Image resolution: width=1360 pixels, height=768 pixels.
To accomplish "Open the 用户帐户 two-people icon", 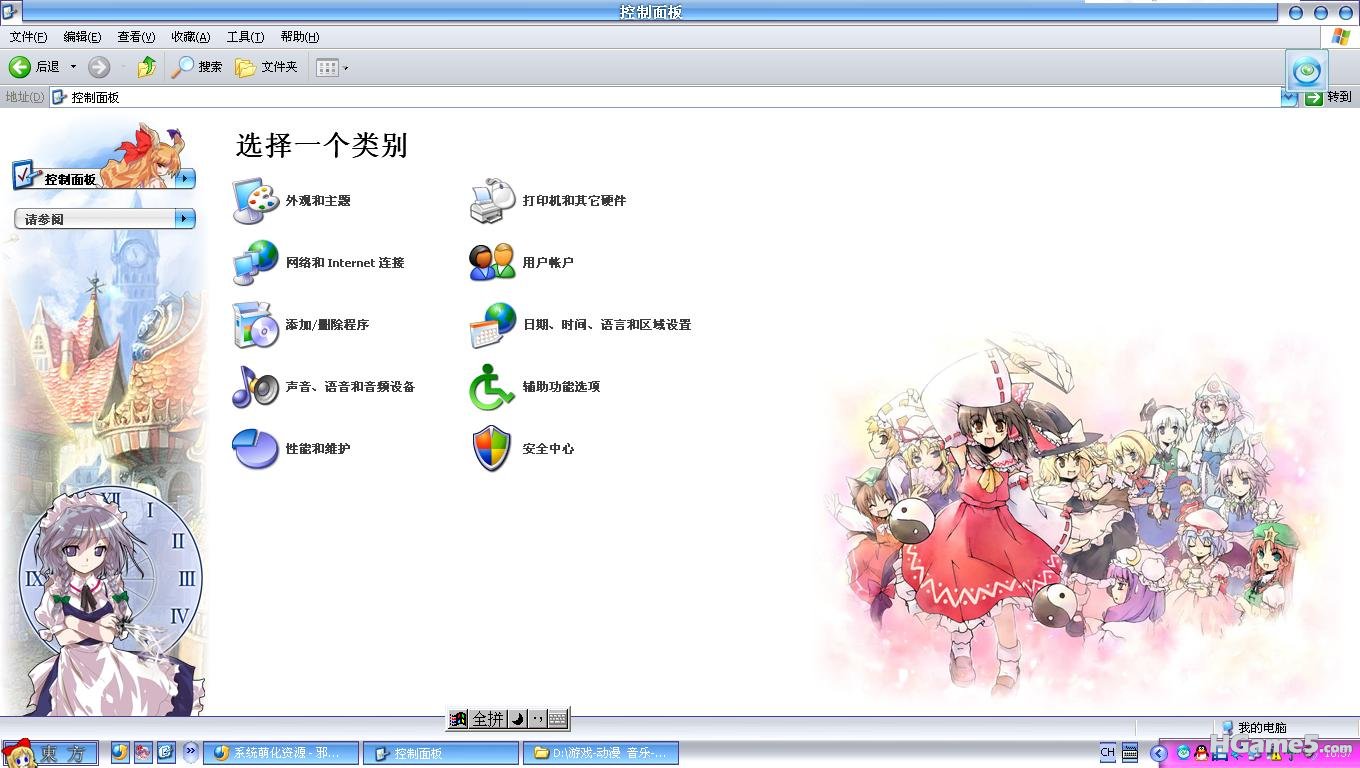I will click(493, 263).
